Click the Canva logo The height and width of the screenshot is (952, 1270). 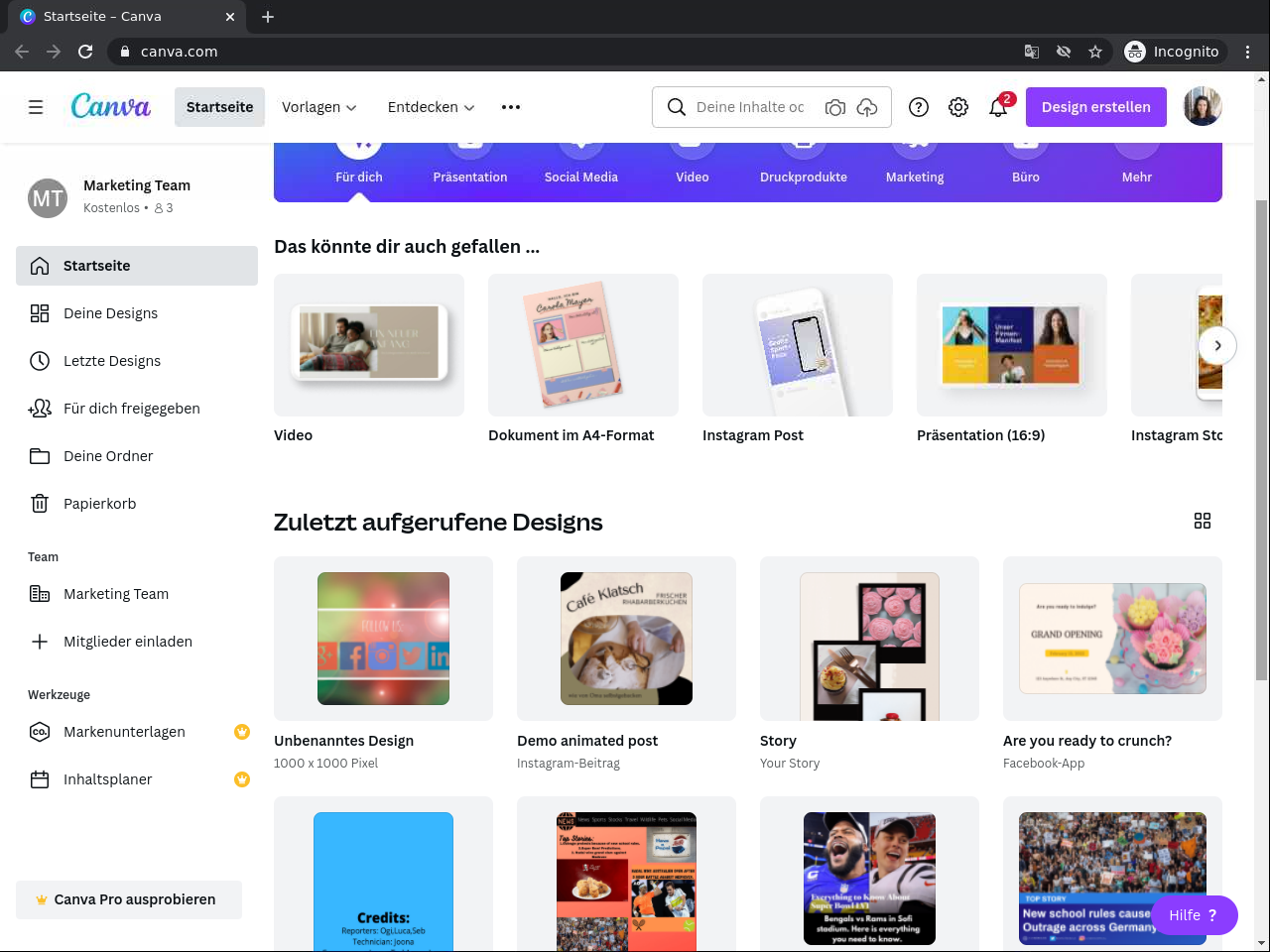[111, 106]
